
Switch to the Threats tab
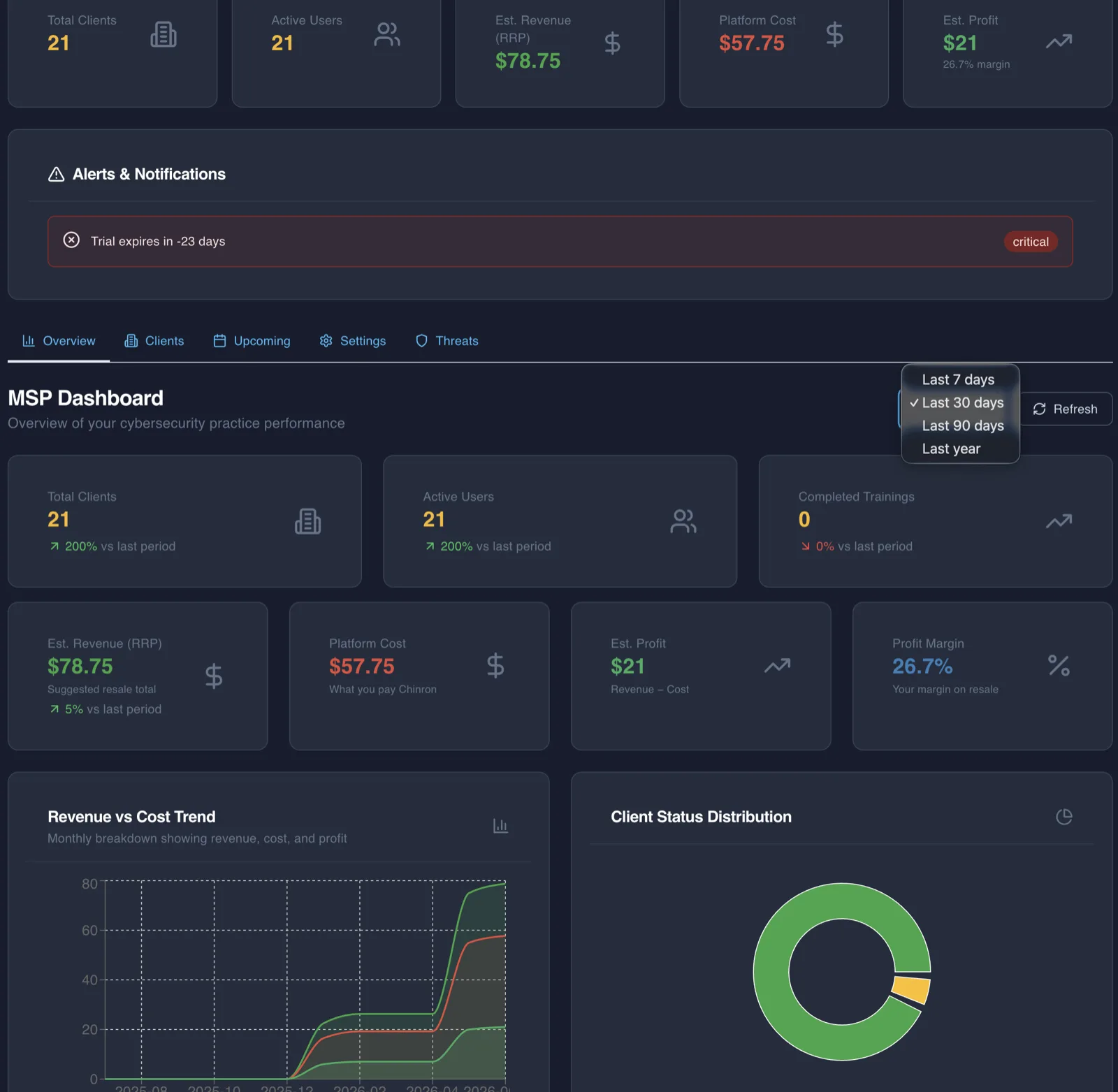tap(447, 341)
